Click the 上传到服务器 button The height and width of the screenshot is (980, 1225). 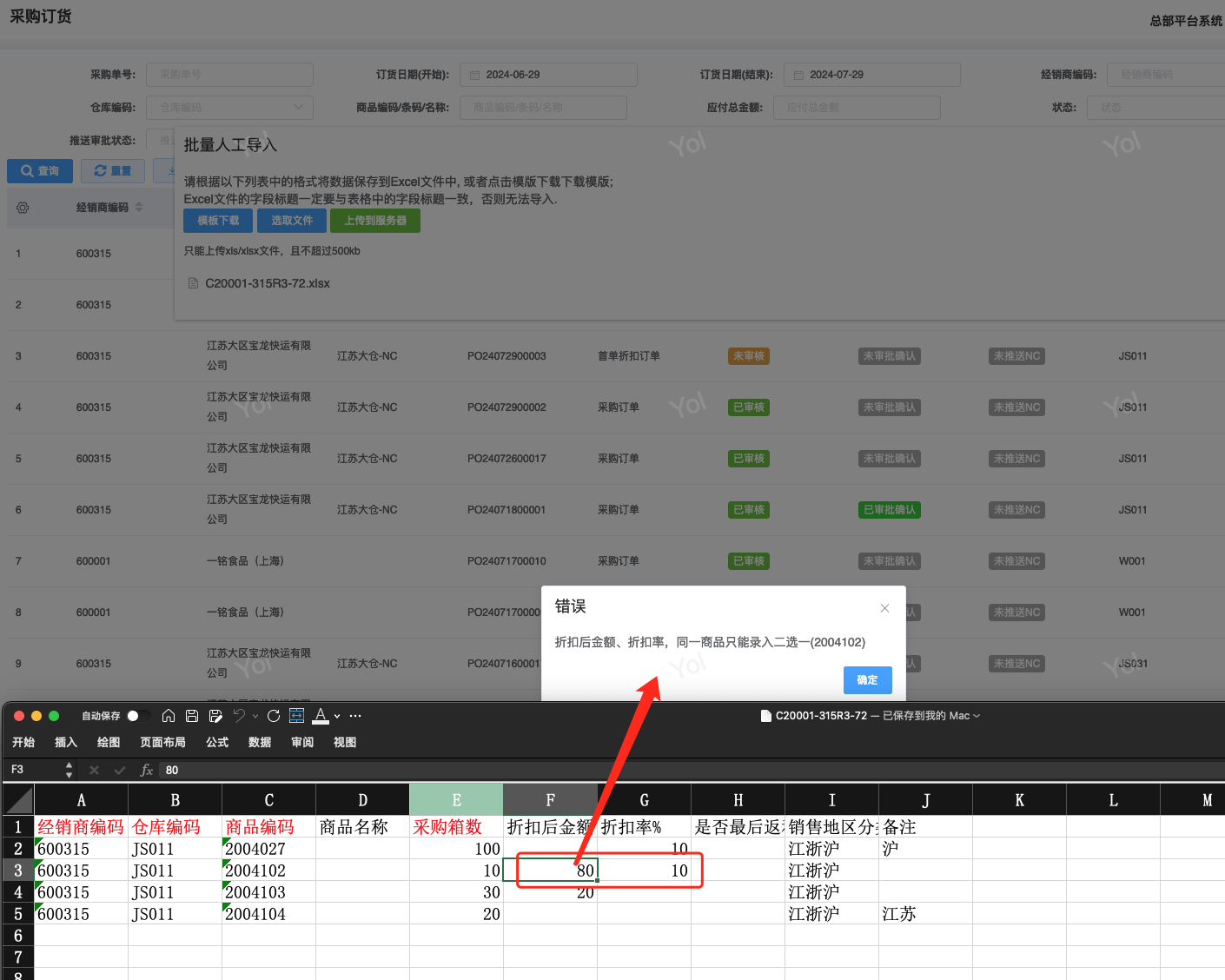374,221
